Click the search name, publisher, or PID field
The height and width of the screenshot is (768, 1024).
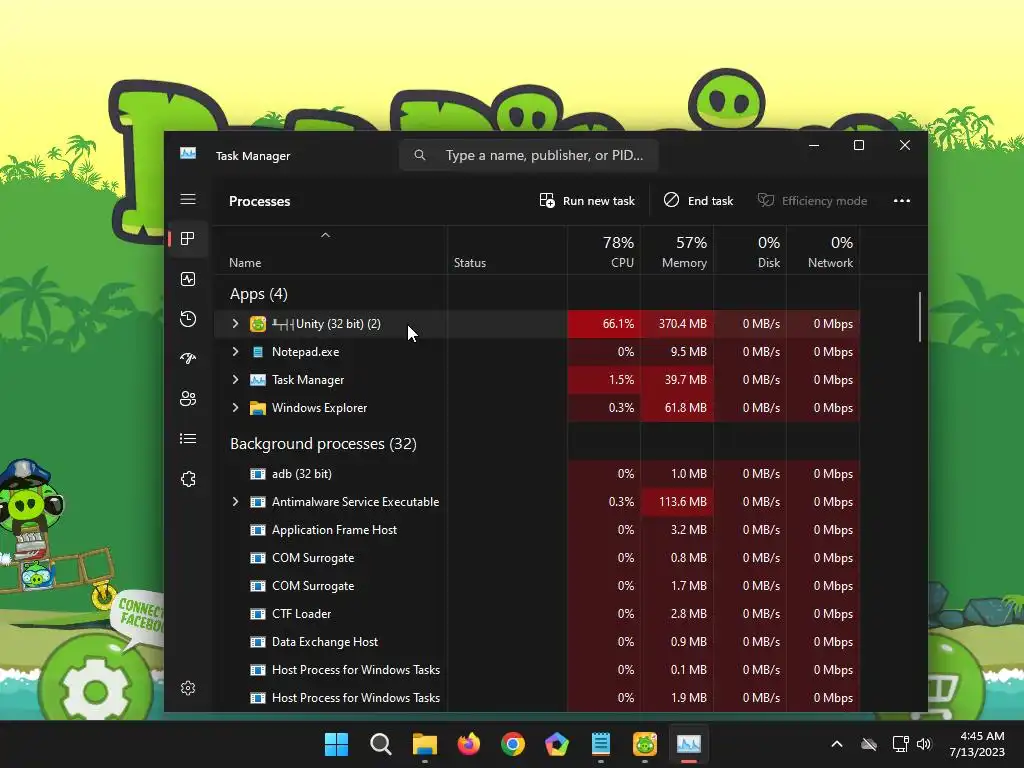coord(528,155)
